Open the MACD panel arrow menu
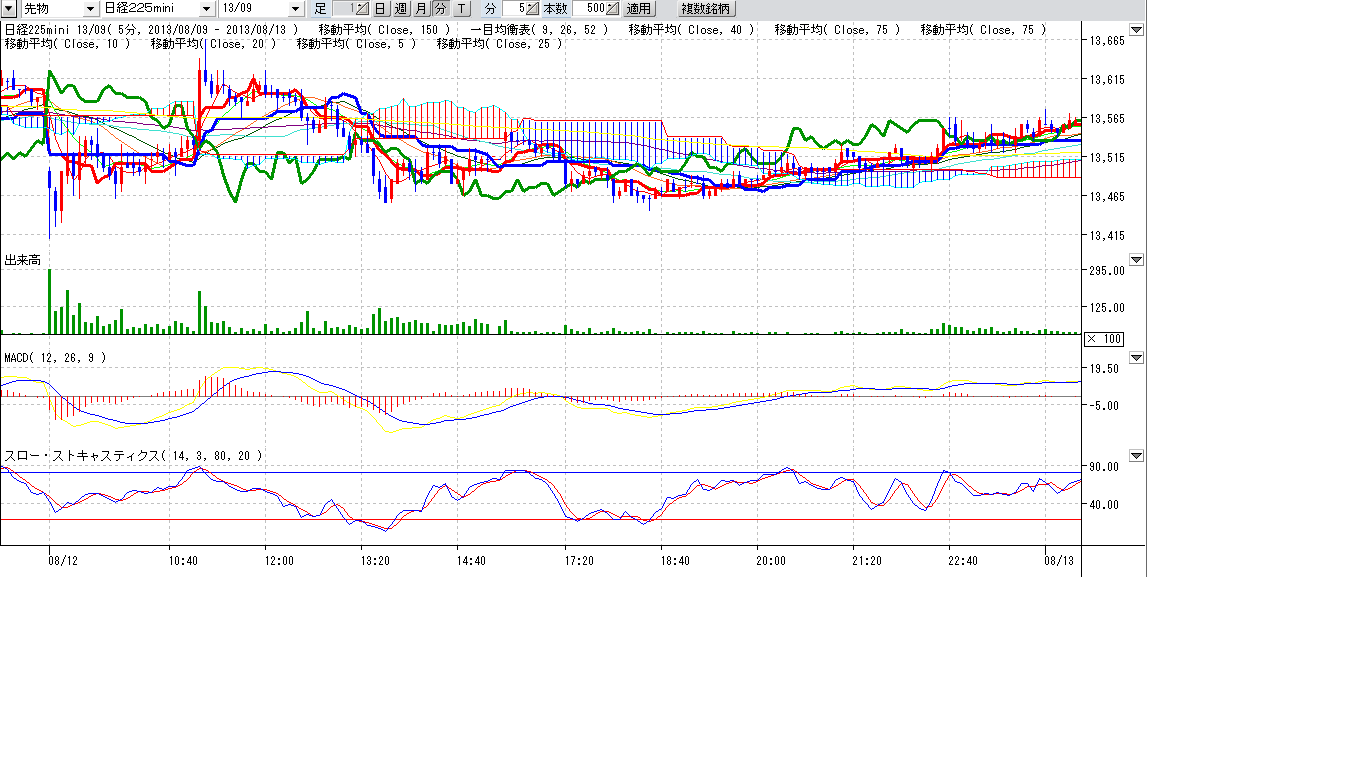The height and width of the screenshot is (768, 1366). (x=1136, y=357)
